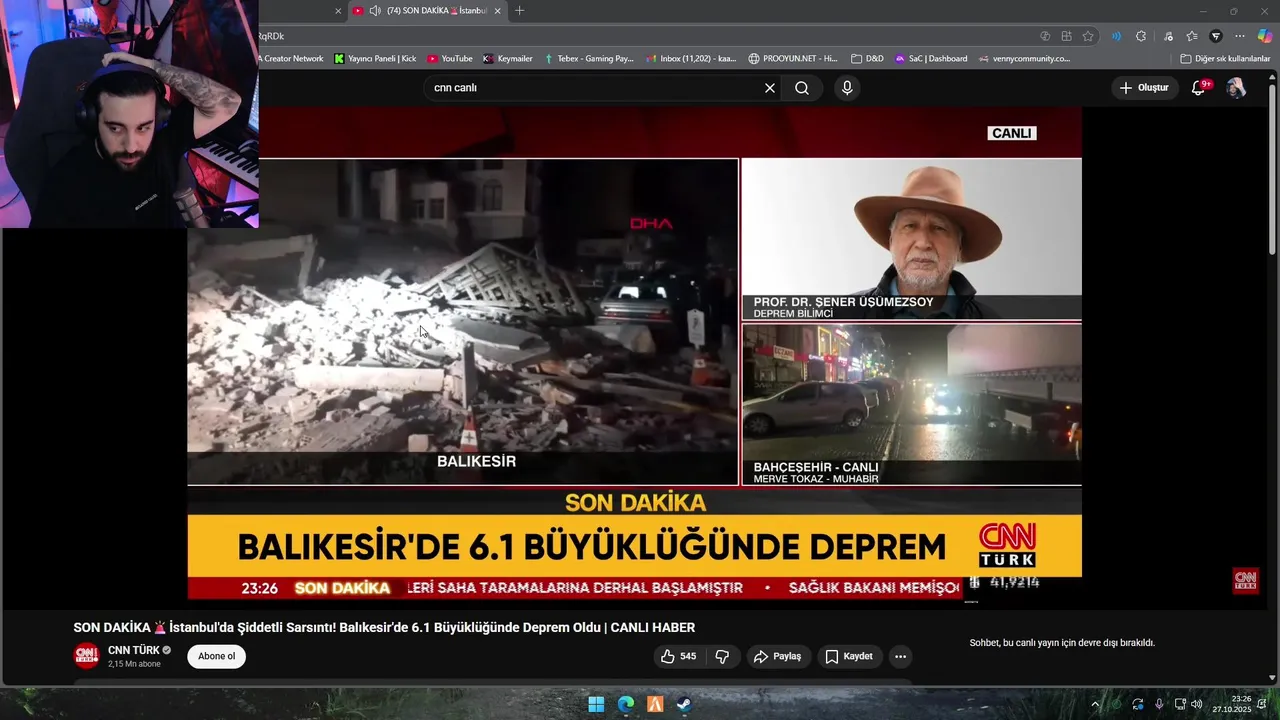Click the CNN watermark icon at video corner
The height and width of the screenshot is (720, 1280).
pyautogui.click(x=1245, y=581)
